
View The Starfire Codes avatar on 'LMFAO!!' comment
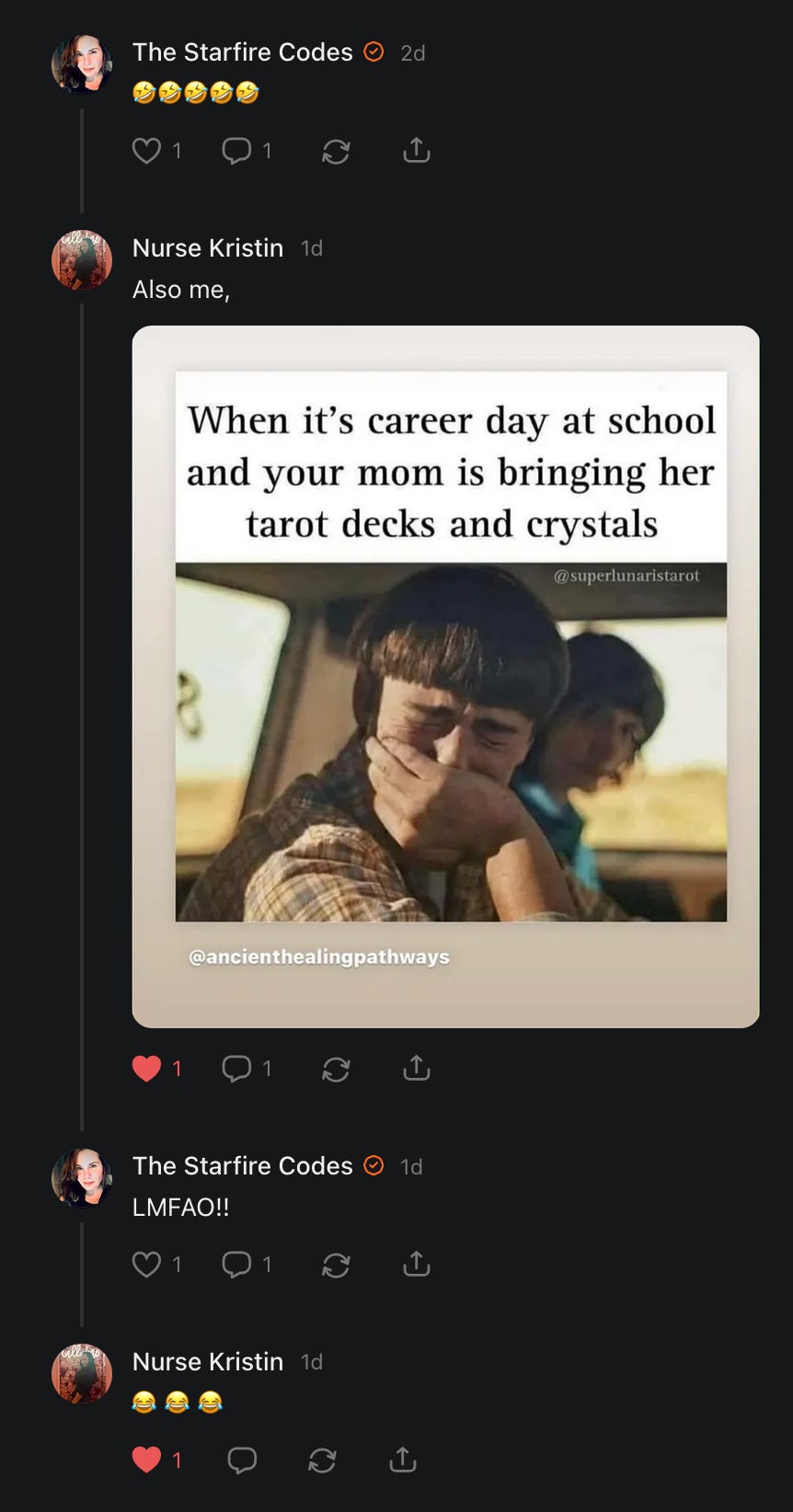click(82, 1177)
